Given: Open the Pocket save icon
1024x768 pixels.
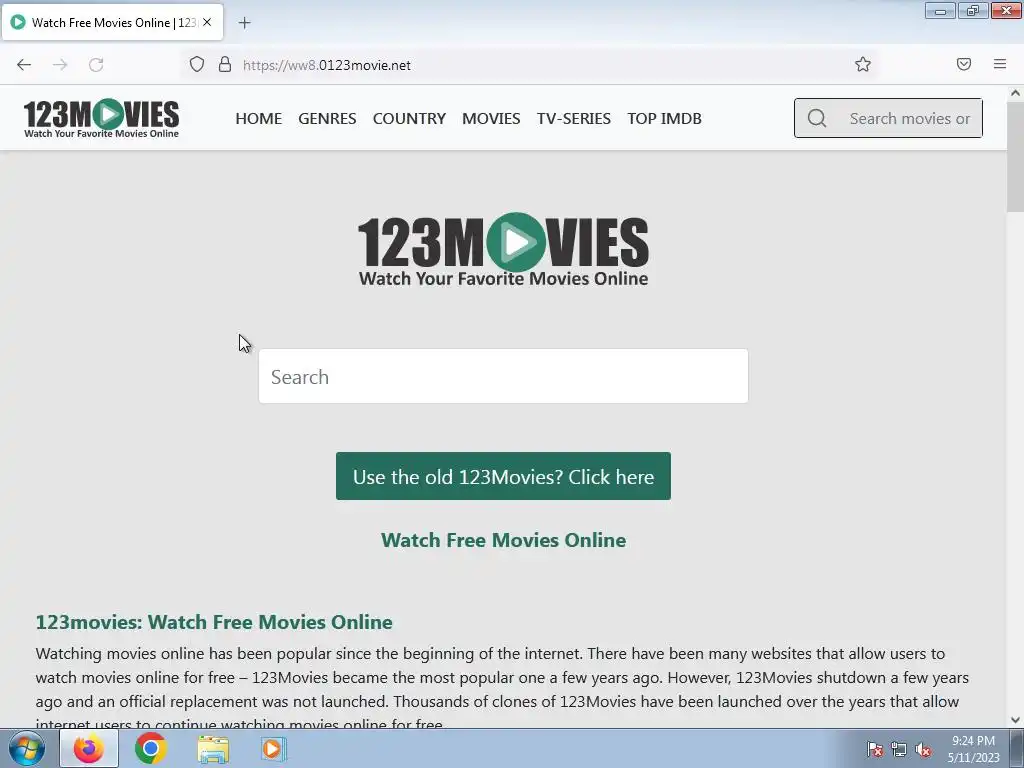Looking at the screenshot, I should pyautogui.click(x=964, y=64).
